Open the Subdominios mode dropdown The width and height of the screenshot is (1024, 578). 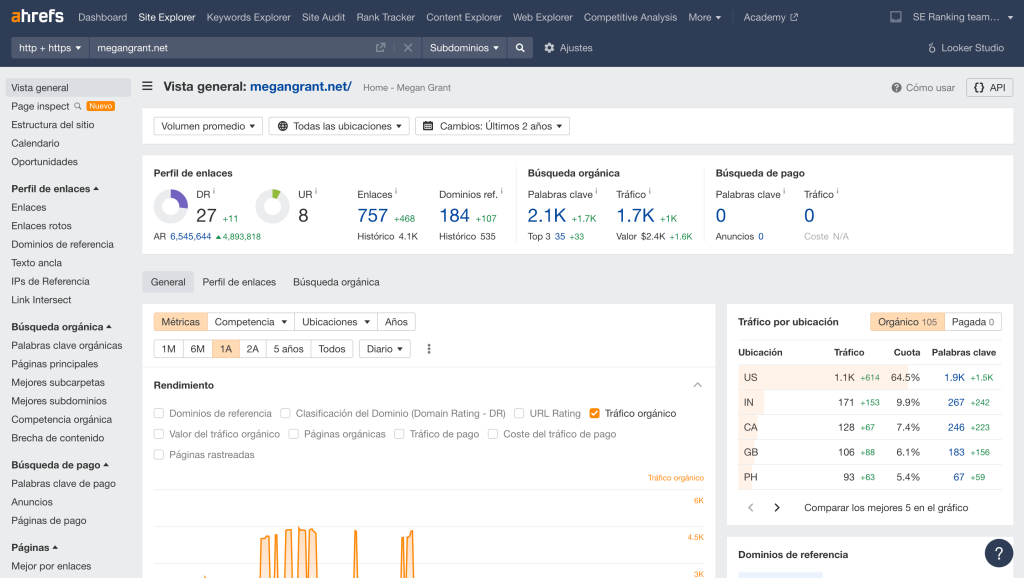coord(464,48)
